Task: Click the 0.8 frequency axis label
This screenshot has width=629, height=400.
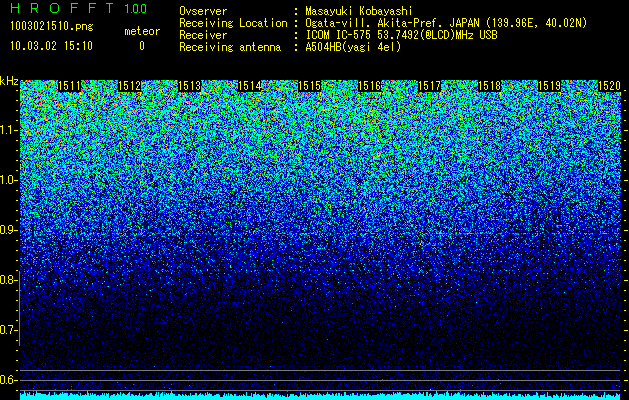Action: click(8, 280)
